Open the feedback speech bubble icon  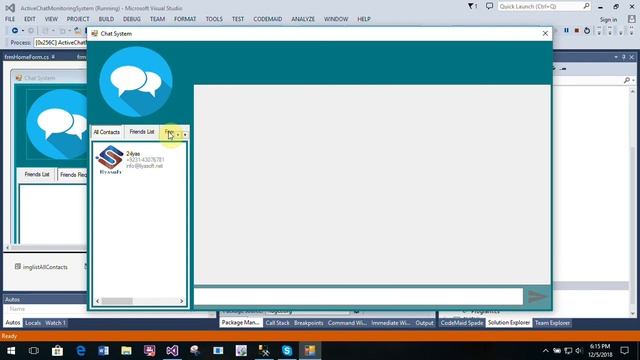point(489,6)
